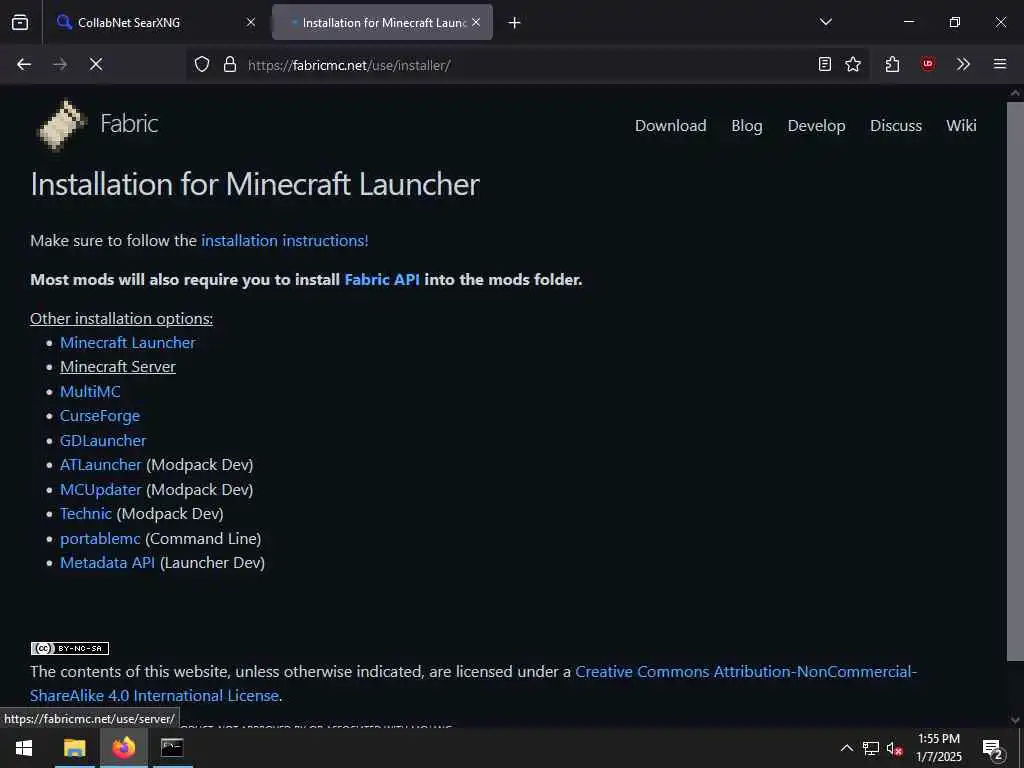The width and height of the screenshot is (1024, 768).
Task: Switch to the CollabNet SearXNG tab
Action: click(x=157, y=22)
